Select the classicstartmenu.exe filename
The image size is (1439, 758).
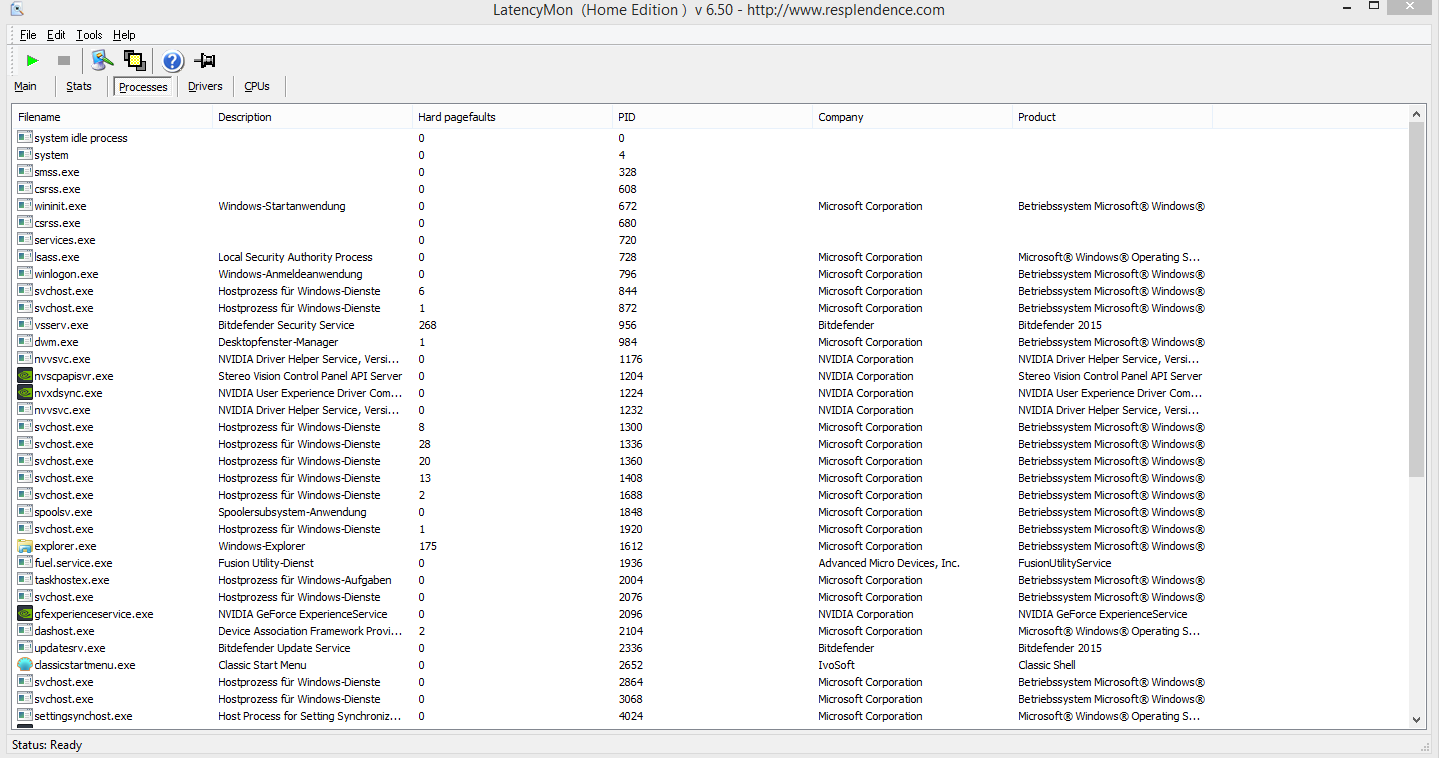point(84,665)
